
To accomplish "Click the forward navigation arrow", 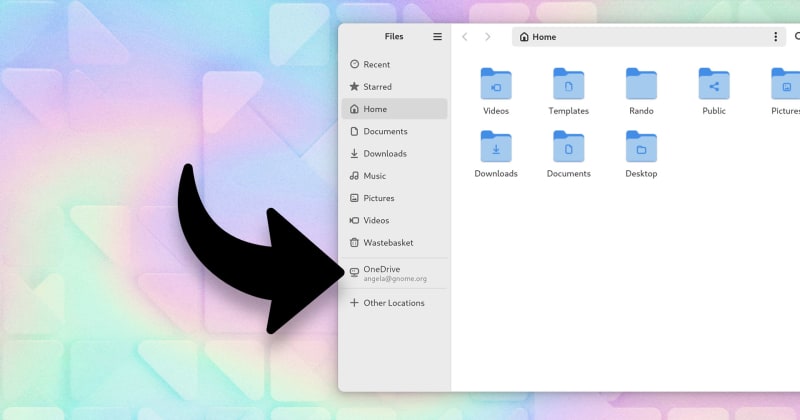I will pyautogui.click(x=487, y=37).
